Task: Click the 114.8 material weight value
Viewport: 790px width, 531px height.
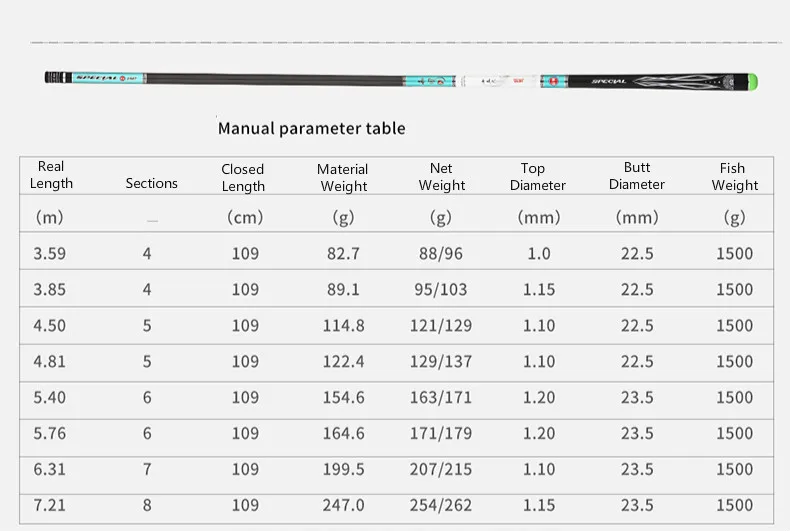Action: tap(344, 326)
